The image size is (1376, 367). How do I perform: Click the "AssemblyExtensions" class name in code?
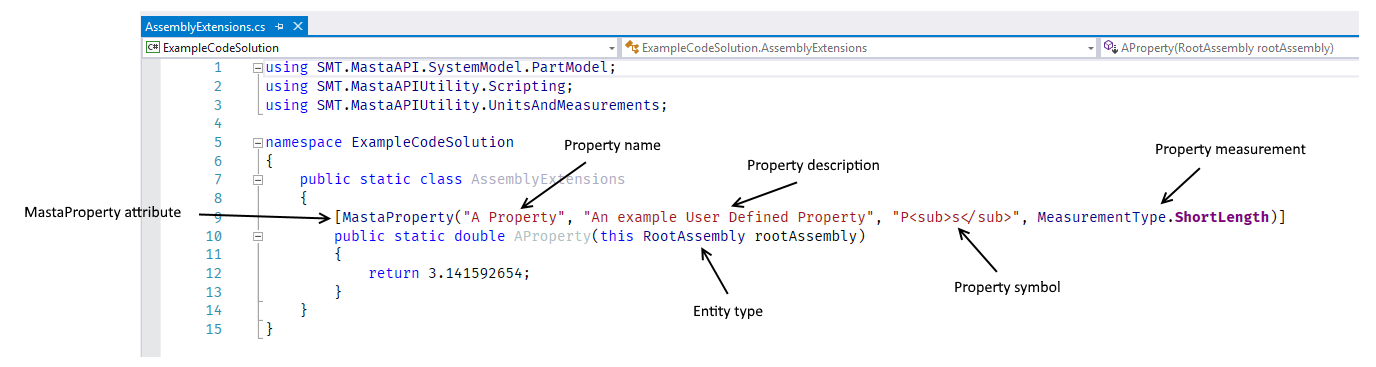(547, 180)
